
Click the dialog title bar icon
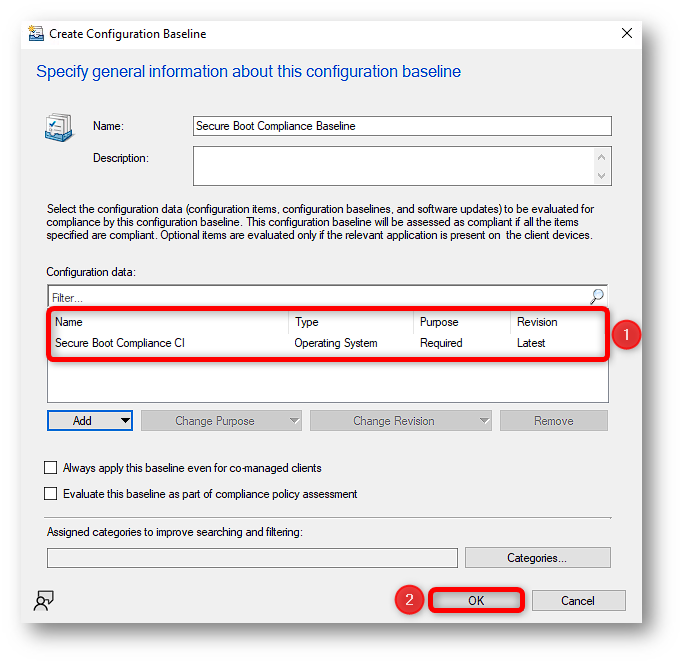(36, 33)
